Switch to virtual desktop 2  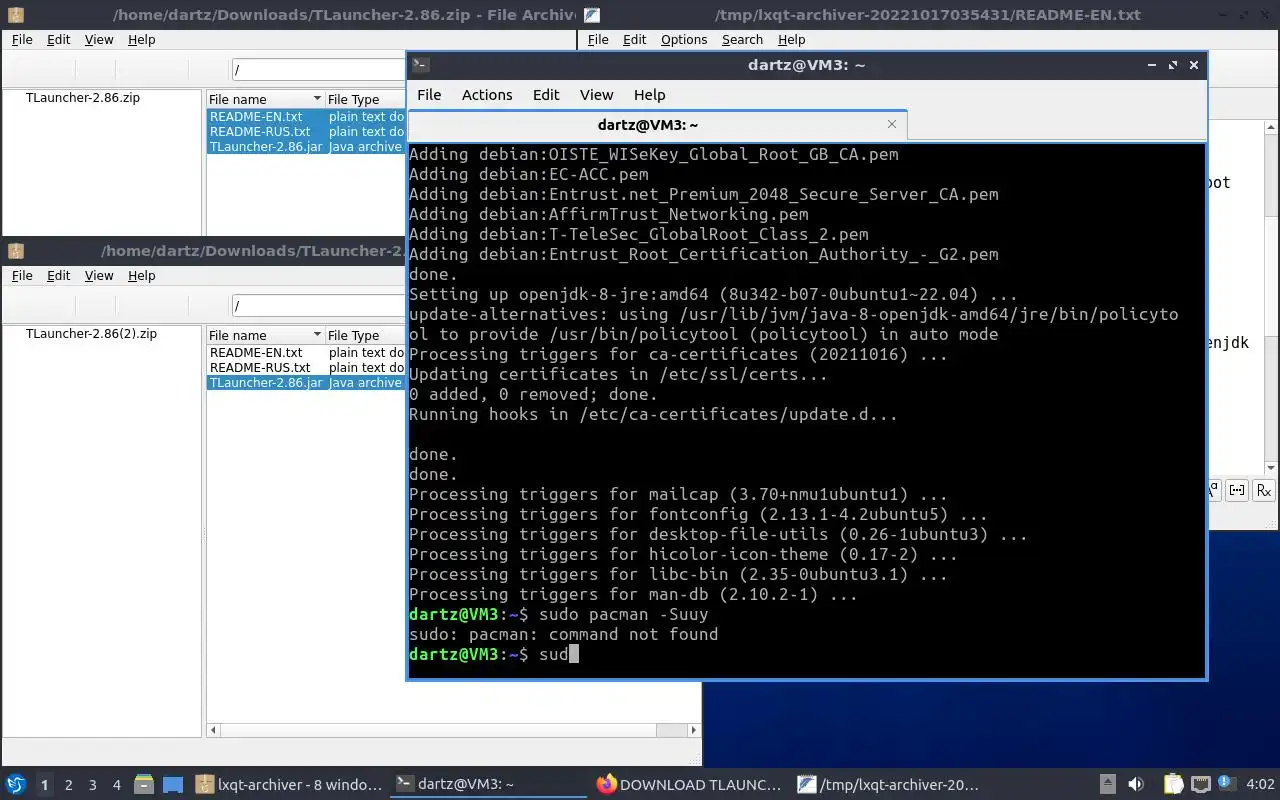click(69, 785)
